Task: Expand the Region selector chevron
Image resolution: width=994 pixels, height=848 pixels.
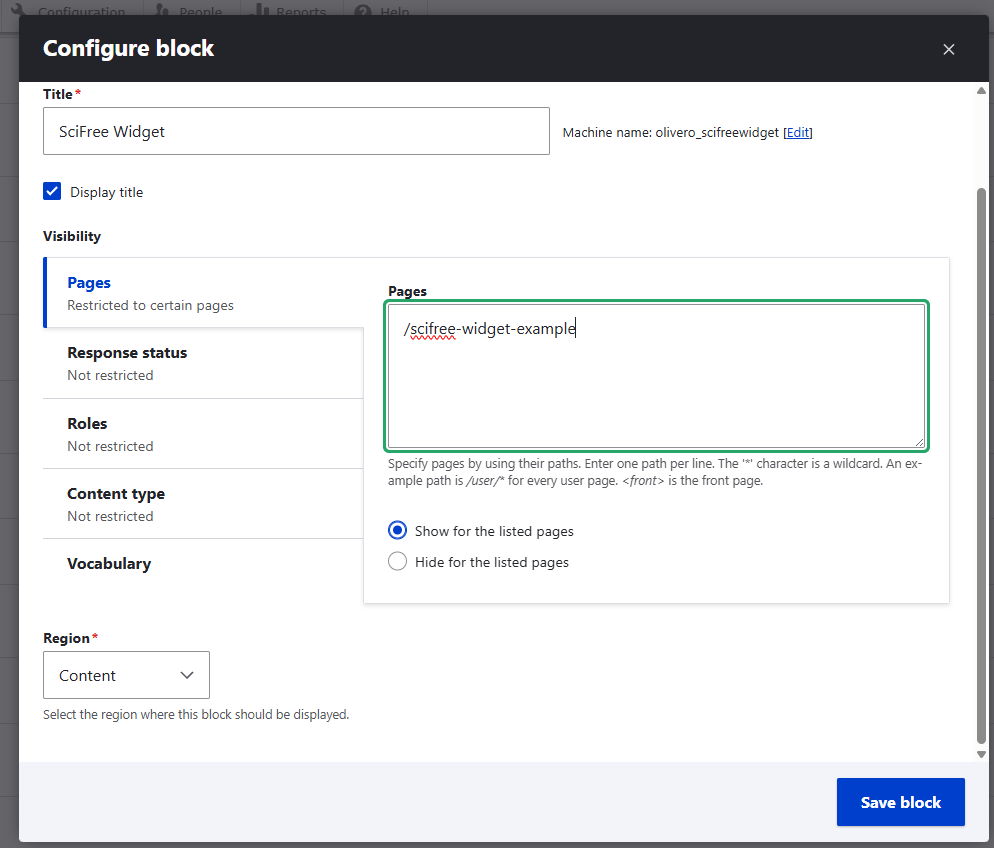Action: pyautogui.click(x=187, y=675)
